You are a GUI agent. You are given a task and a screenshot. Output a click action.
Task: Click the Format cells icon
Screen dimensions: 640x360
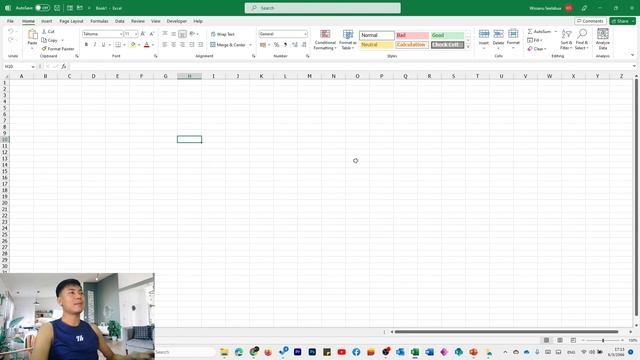point(513,34)
